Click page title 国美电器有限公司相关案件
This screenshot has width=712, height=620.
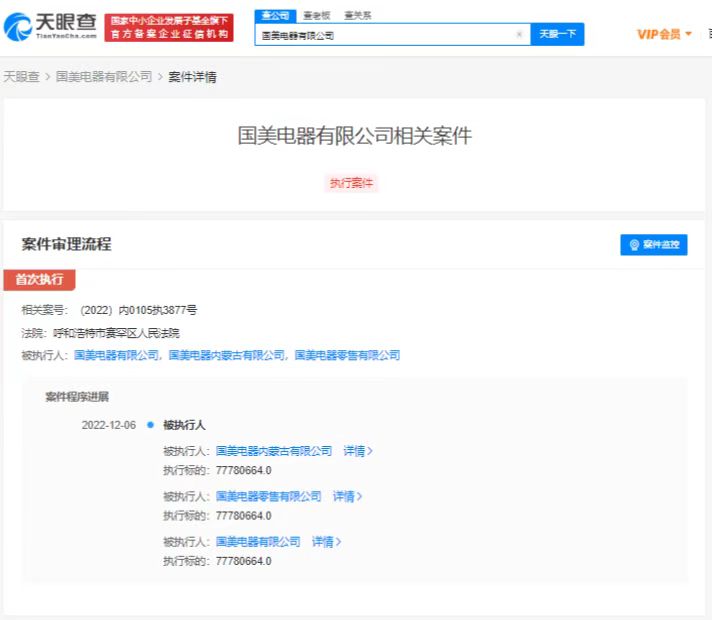pos(355,136)
